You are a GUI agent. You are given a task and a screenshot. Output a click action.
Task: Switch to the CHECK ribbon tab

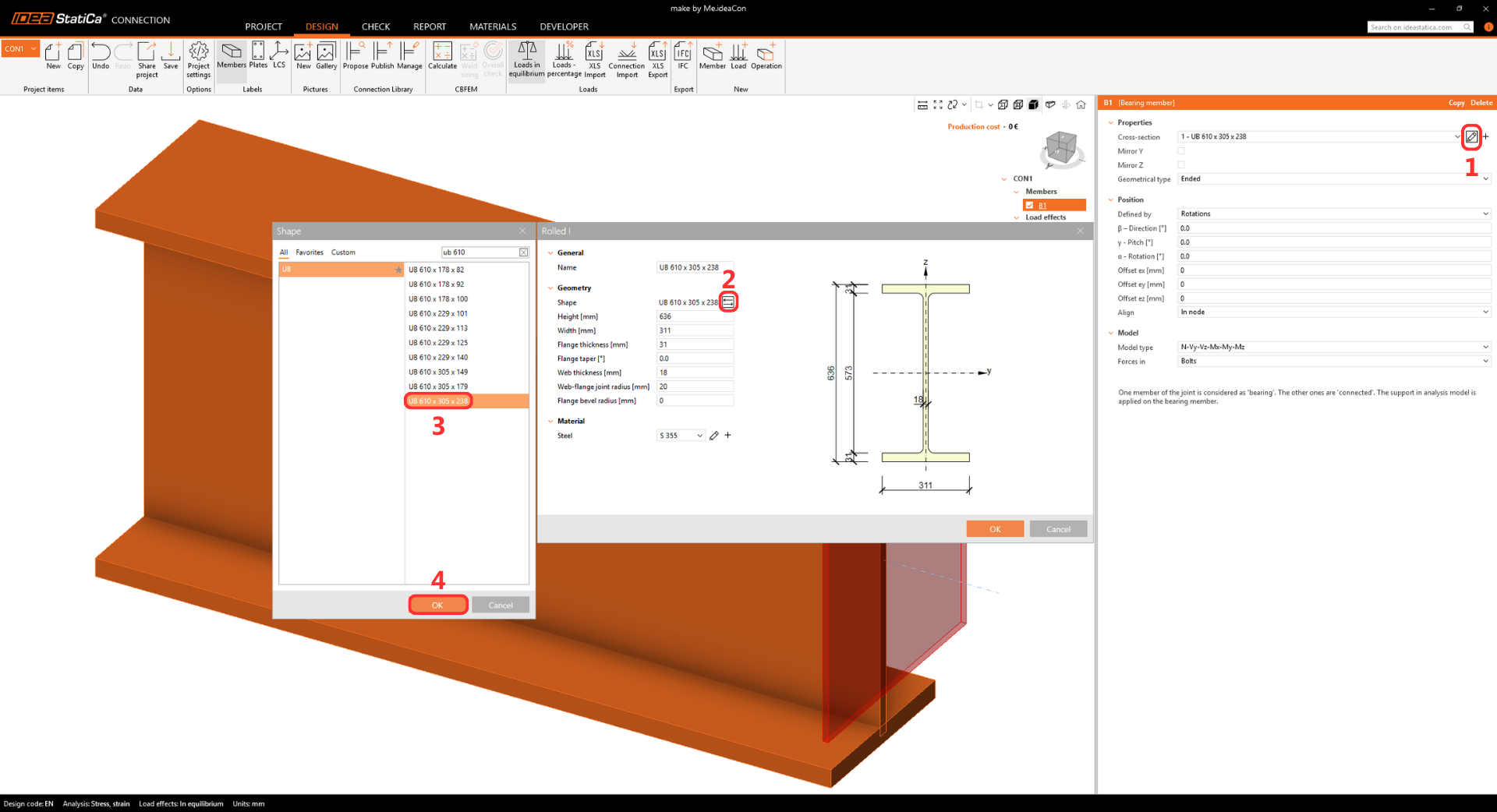[375, 26]
